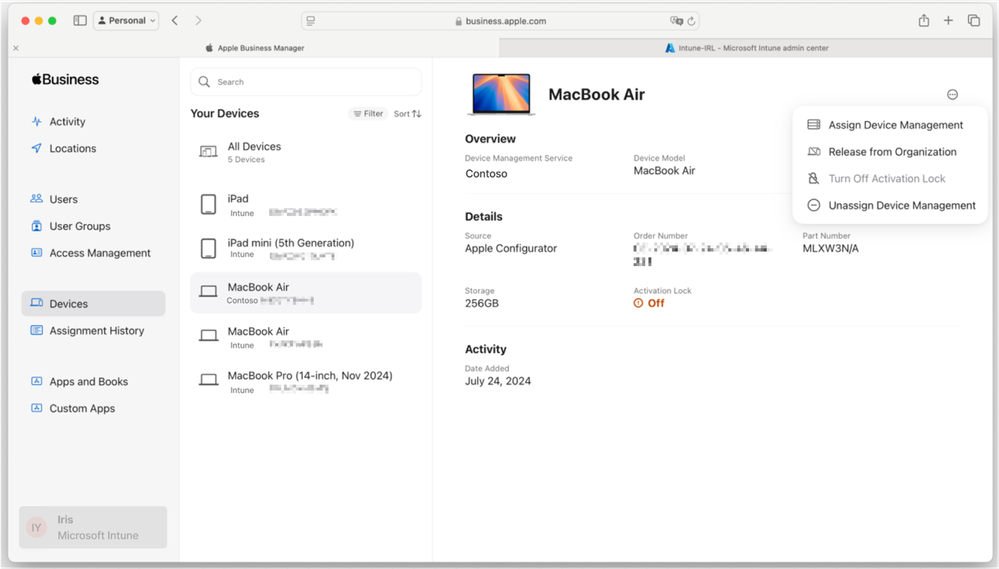Choose Release from Organization
999x569 pixels.
coord(889,152)
